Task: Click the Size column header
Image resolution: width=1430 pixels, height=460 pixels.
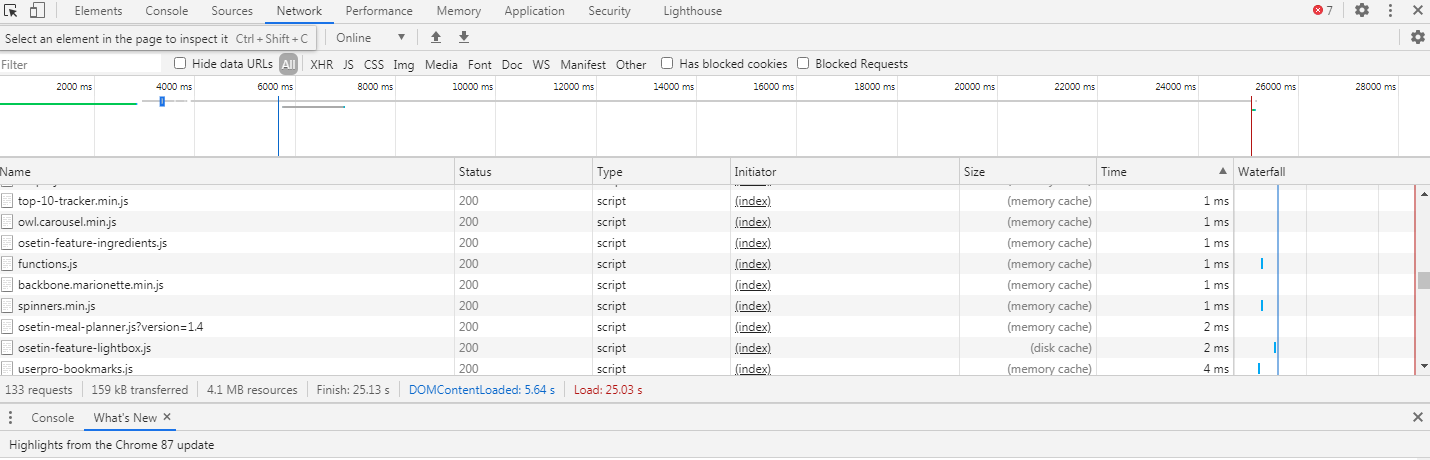Action: tap(1028, 172)
